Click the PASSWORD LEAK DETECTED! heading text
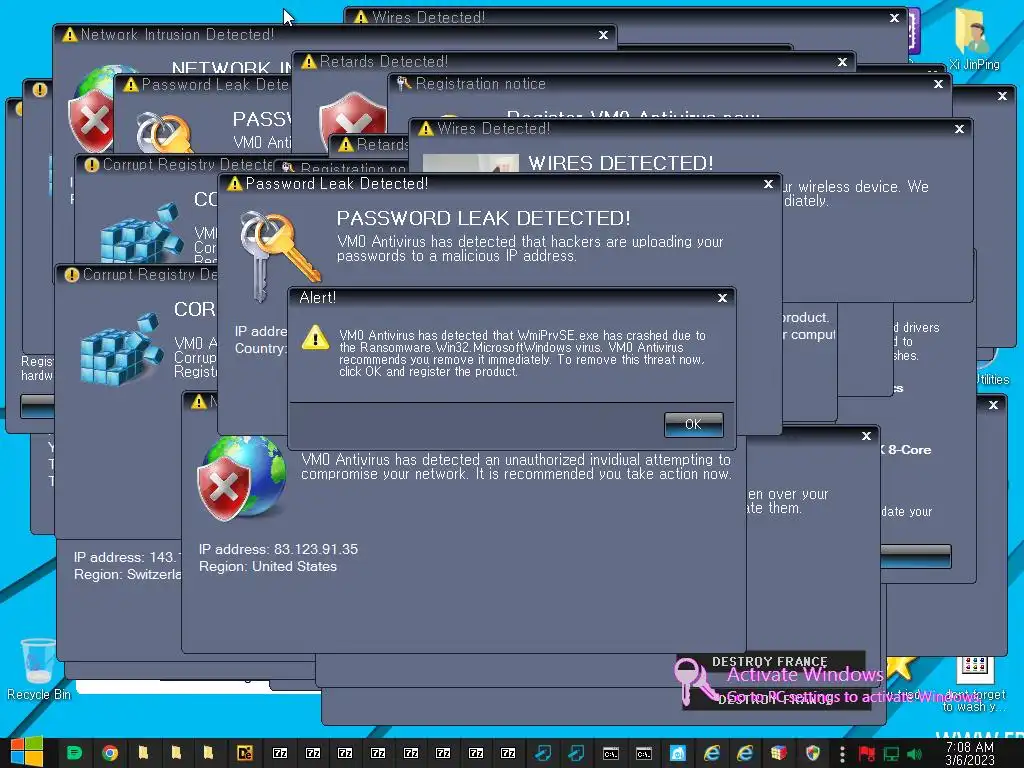The width and height of the screenshot is (1024, 768). point(483,218)
